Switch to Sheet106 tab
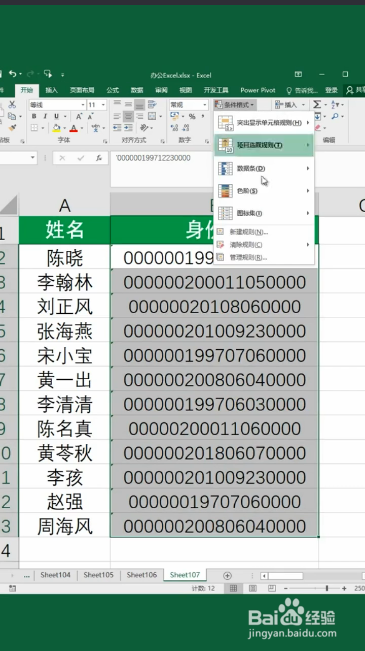This screenshot has height=651, width=365. coord(142,575)
